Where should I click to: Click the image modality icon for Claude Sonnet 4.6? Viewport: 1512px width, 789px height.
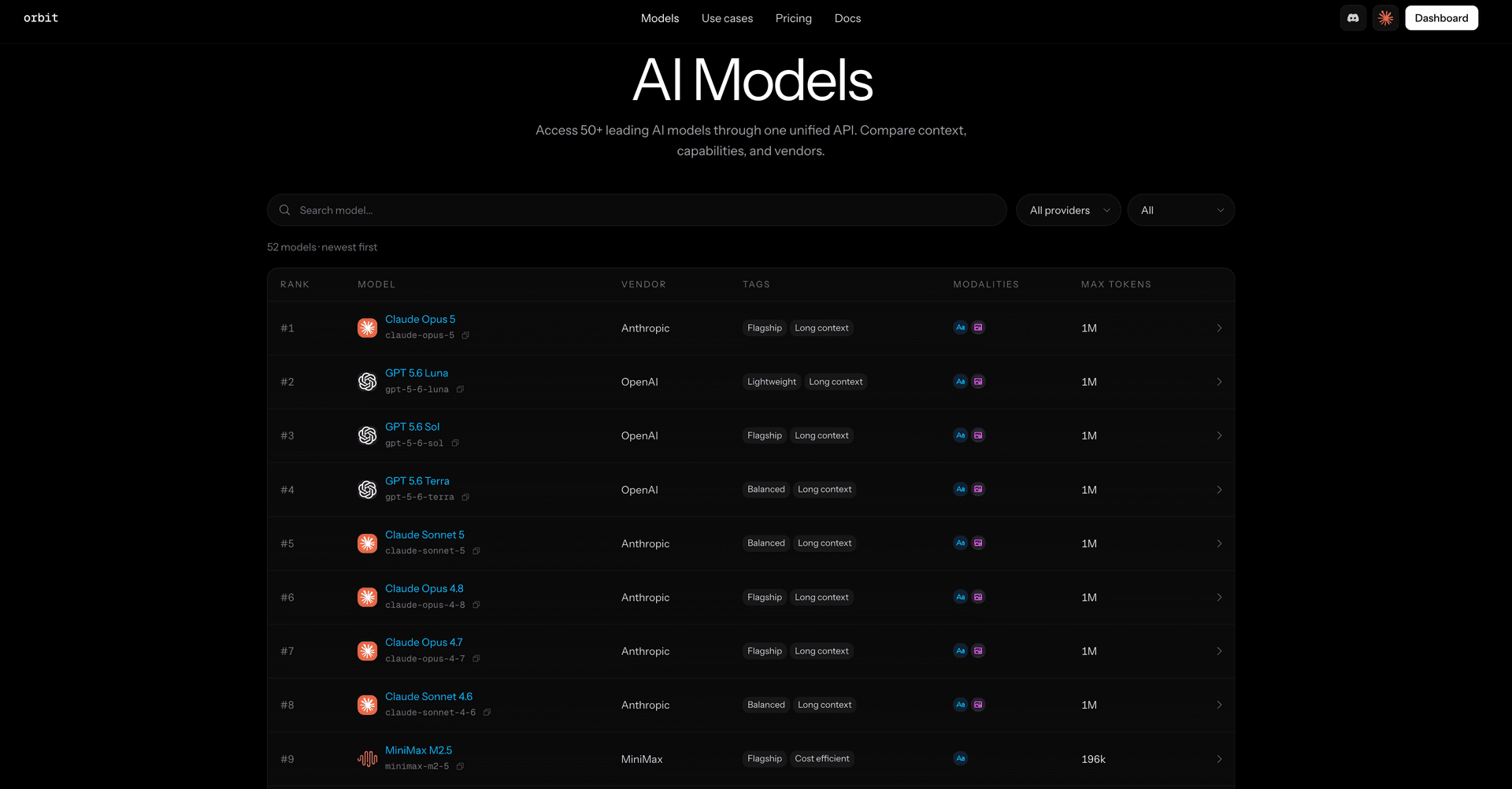tap(978, 705)
